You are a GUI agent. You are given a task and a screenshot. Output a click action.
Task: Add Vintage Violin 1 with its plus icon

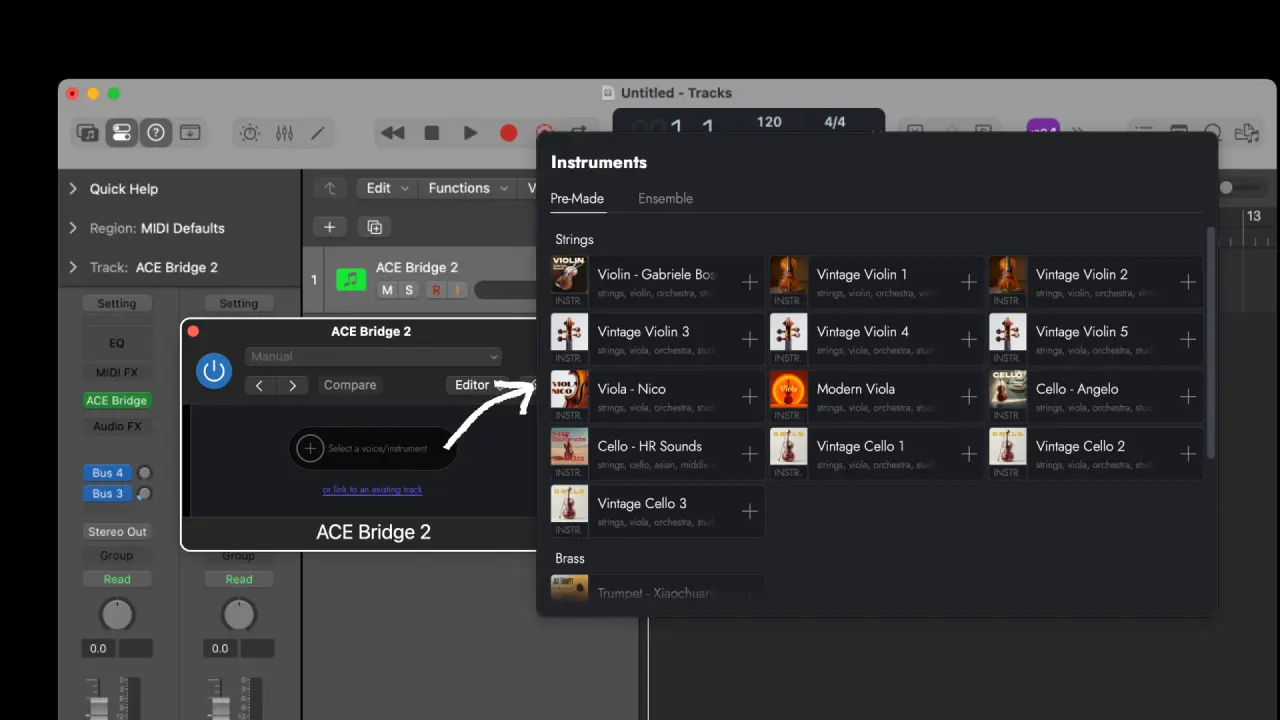coord(968,282)
